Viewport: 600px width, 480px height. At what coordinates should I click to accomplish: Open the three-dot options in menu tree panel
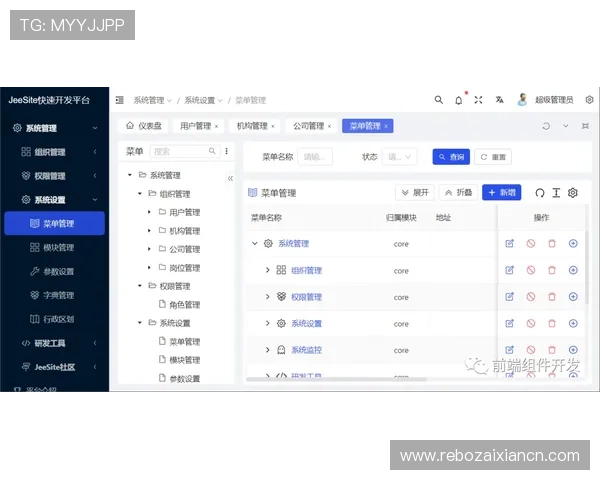227,151
